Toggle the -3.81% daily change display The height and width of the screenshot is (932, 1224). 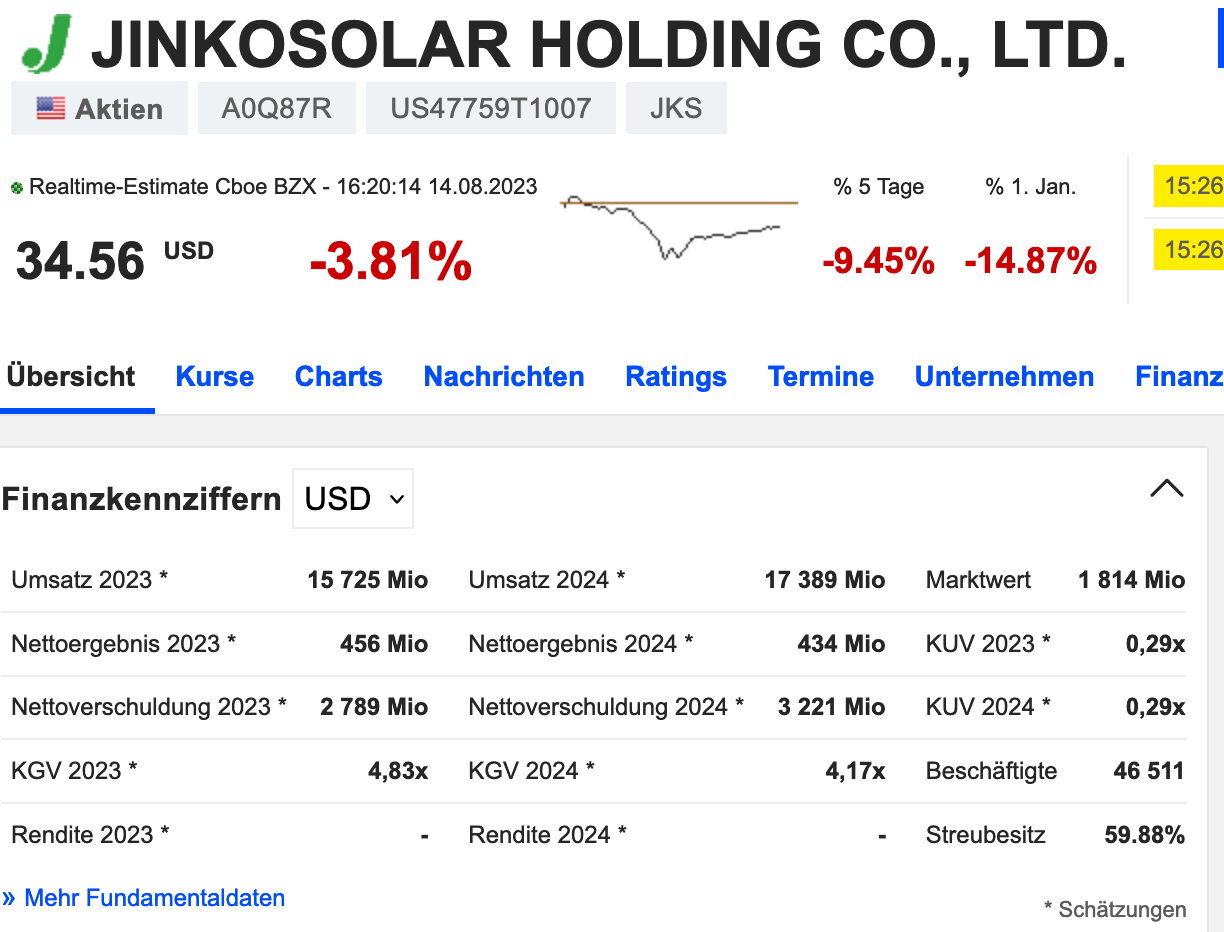389,262
